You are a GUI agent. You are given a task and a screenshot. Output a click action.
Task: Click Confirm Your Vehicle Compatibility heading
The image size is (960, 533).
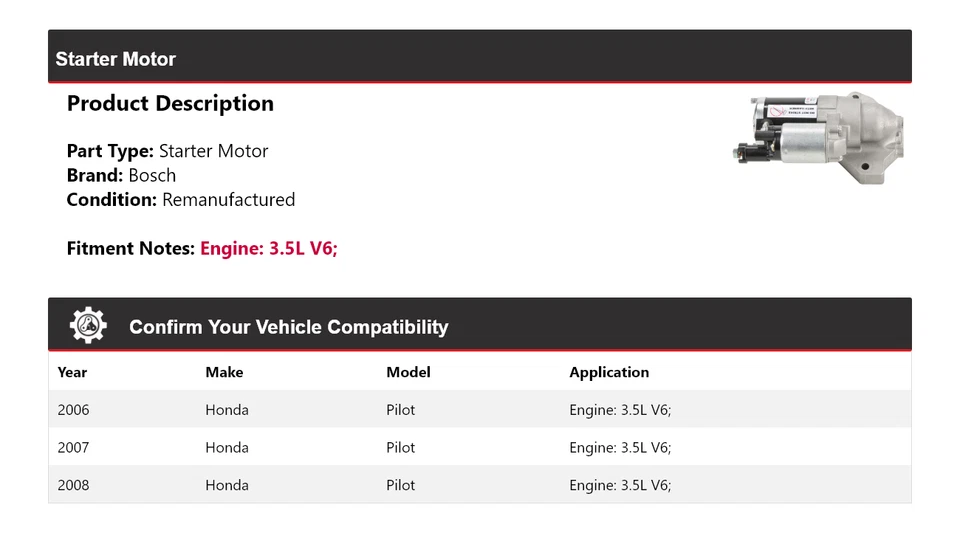click(x=288, y=327)
